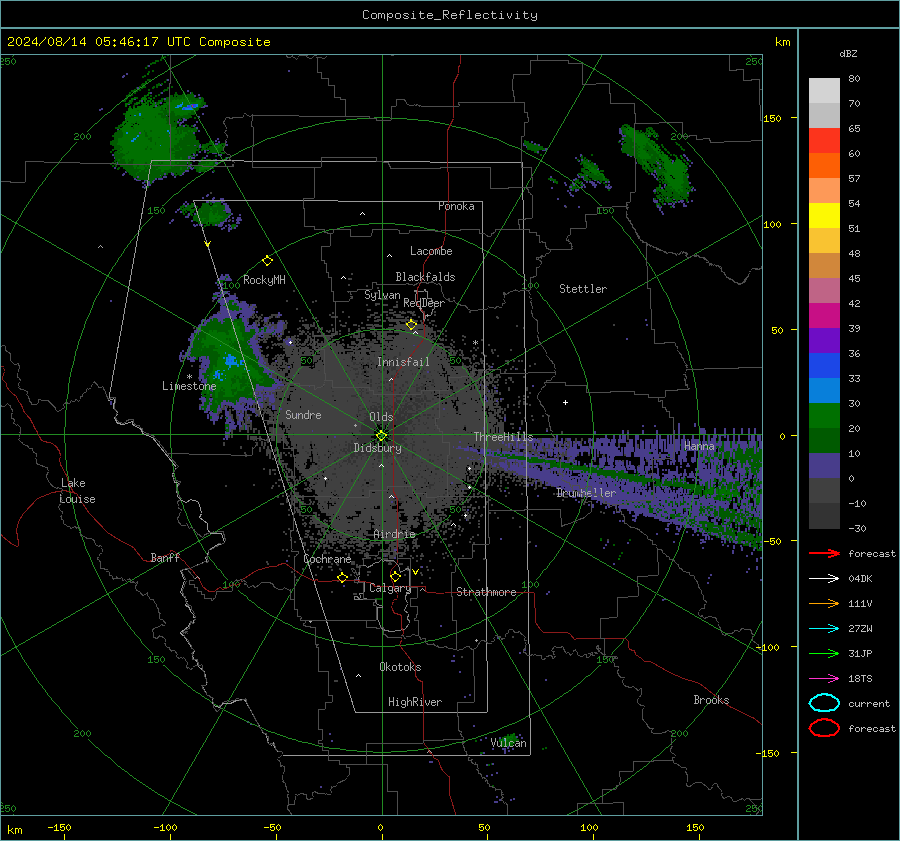The image size is (900, 841).
Task: Click the yellow 51 dBZ color swatch
Action: (824, 216)
